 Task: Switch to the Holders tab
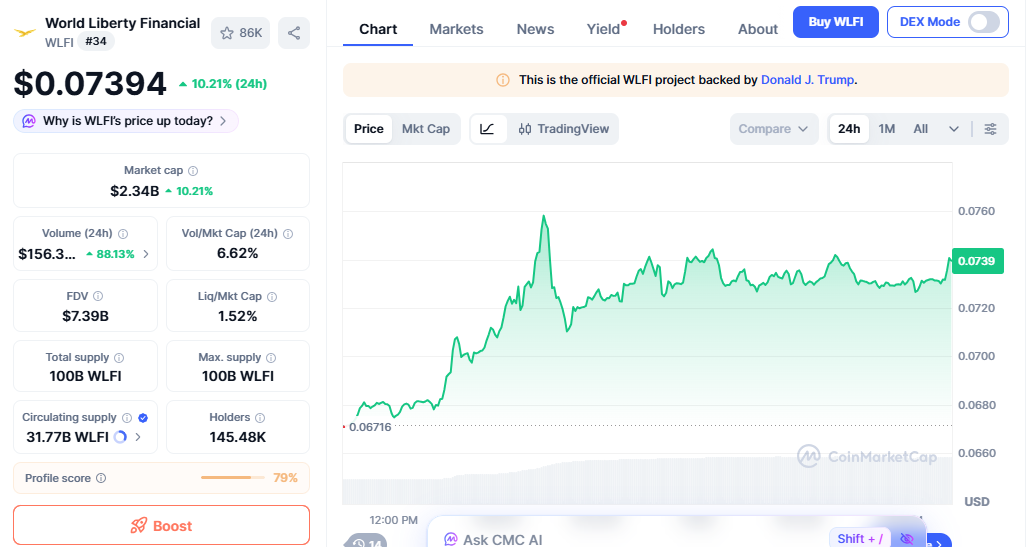[679, 29]
